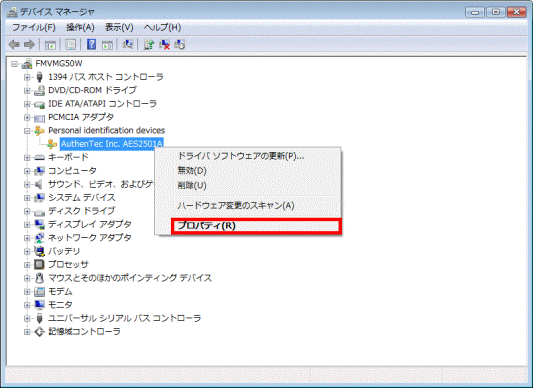533x388 pixels.
Task: Click the 1394 バス ホスト コントローラ icon
Action: [x=39, y=77]
